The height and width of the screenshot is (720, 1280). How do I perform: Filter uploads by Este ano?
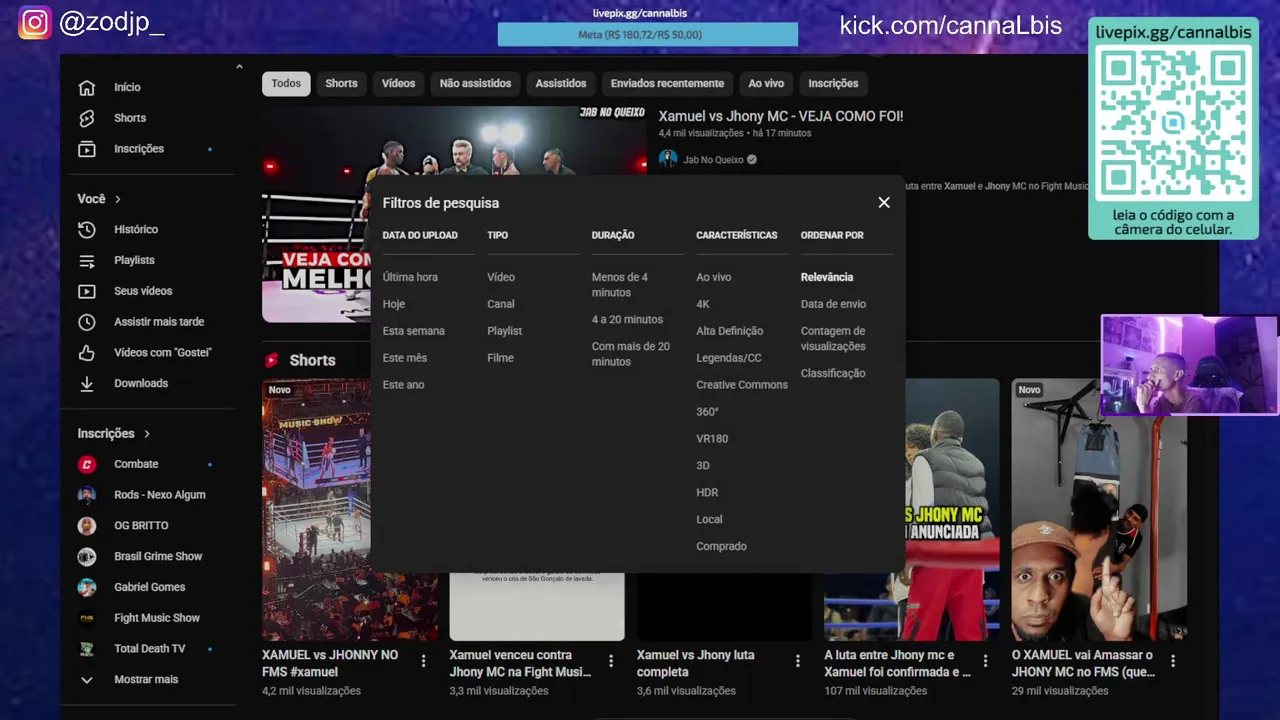coord(404,385)
